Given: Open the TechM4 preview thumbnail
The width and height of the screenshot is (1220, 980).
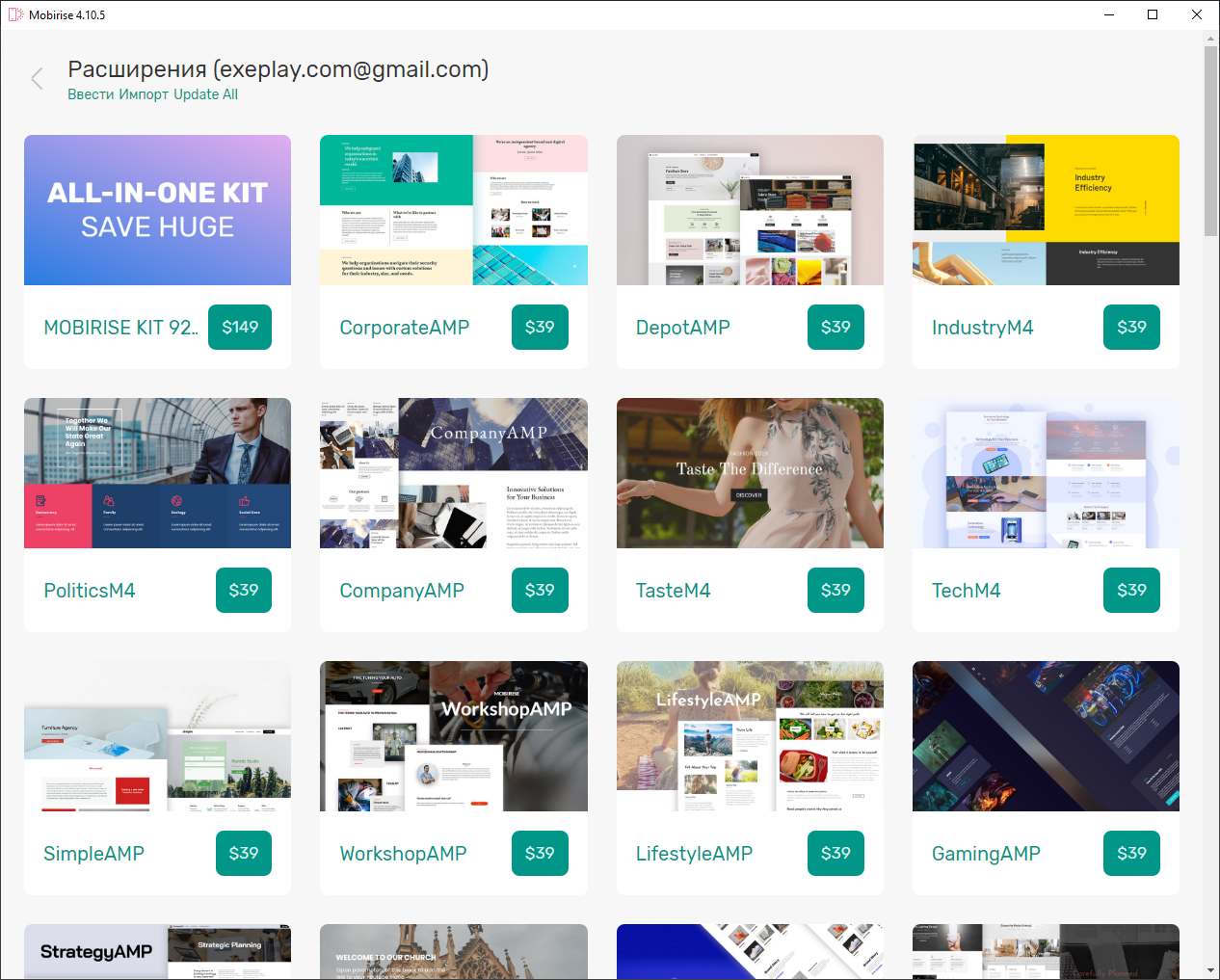Looking at the screenshot, I should point(1046,473).
